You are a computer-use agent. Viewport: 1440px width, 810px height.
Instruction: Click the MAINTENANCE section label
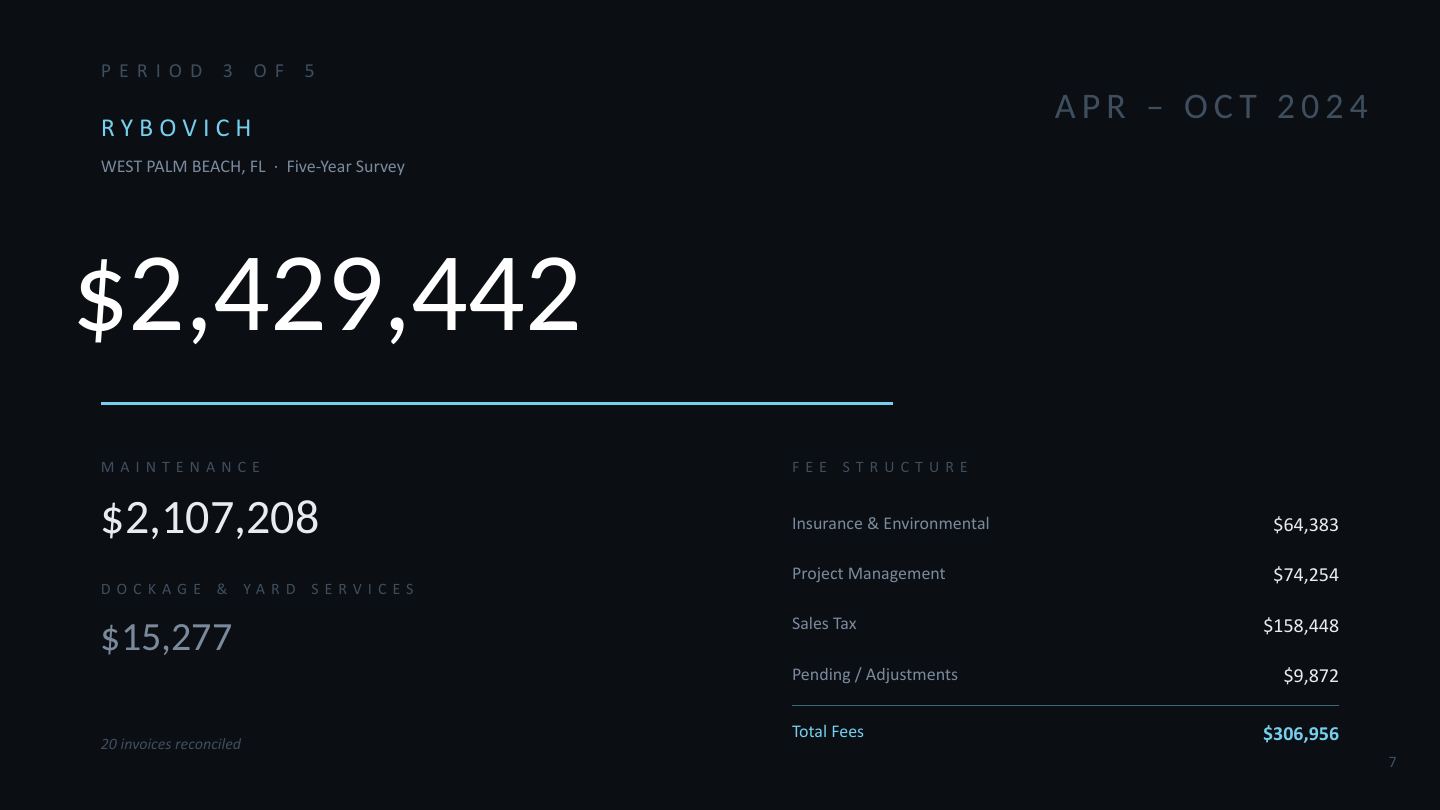181,467
